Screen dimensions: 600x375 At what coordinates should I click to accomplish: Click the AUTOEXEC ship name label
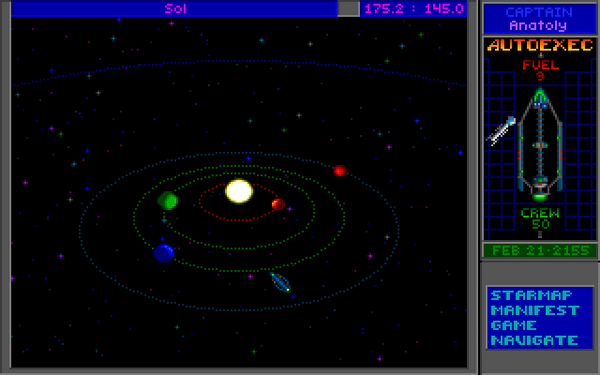tap(540, 45)
